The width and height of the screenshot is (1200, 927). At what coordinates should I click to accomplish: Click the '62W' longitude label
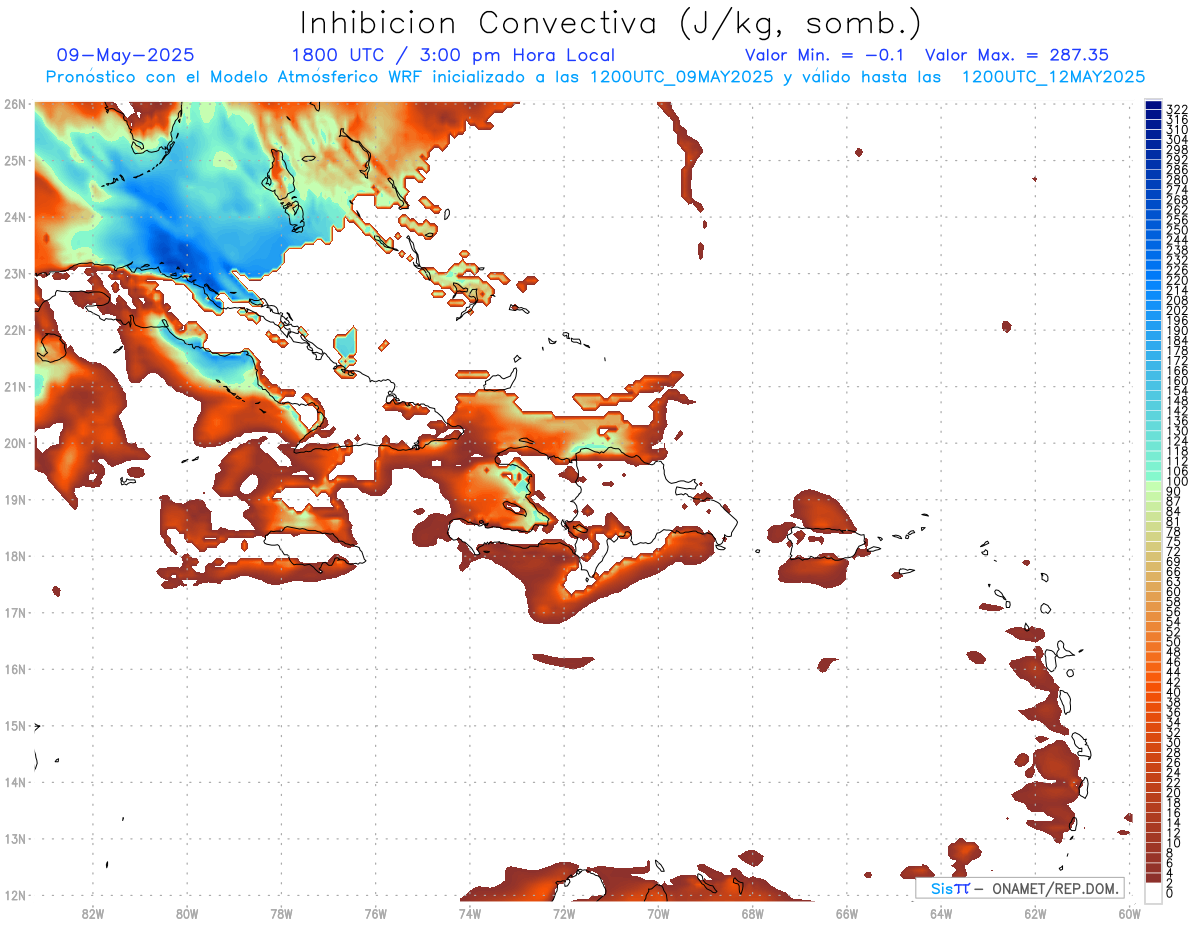[1035, 913]
